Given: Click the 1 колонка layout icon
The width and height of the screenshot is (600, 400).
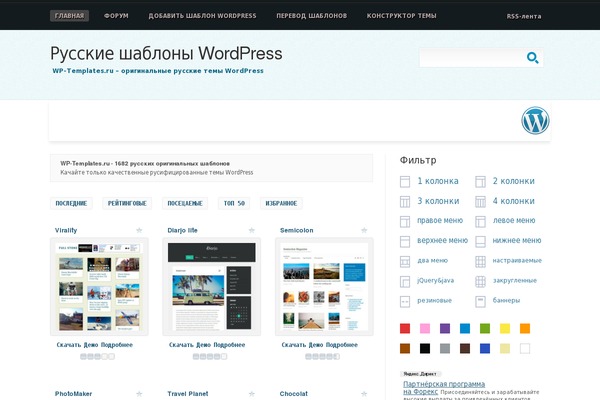Looking at the screenshot, I should coord(405,181).
